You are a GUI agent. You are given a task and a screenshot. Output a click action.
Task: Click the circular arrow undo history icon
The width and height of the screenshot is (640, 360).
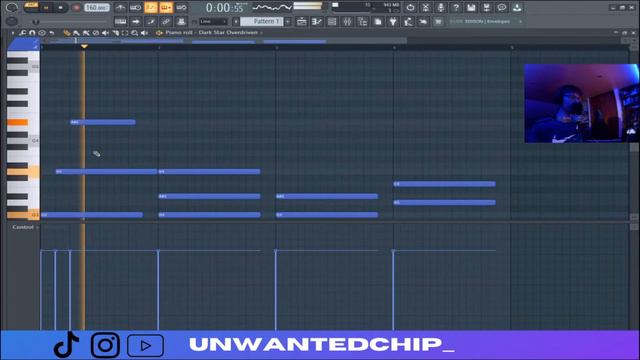pyautogui.click(x=410, y=7)
